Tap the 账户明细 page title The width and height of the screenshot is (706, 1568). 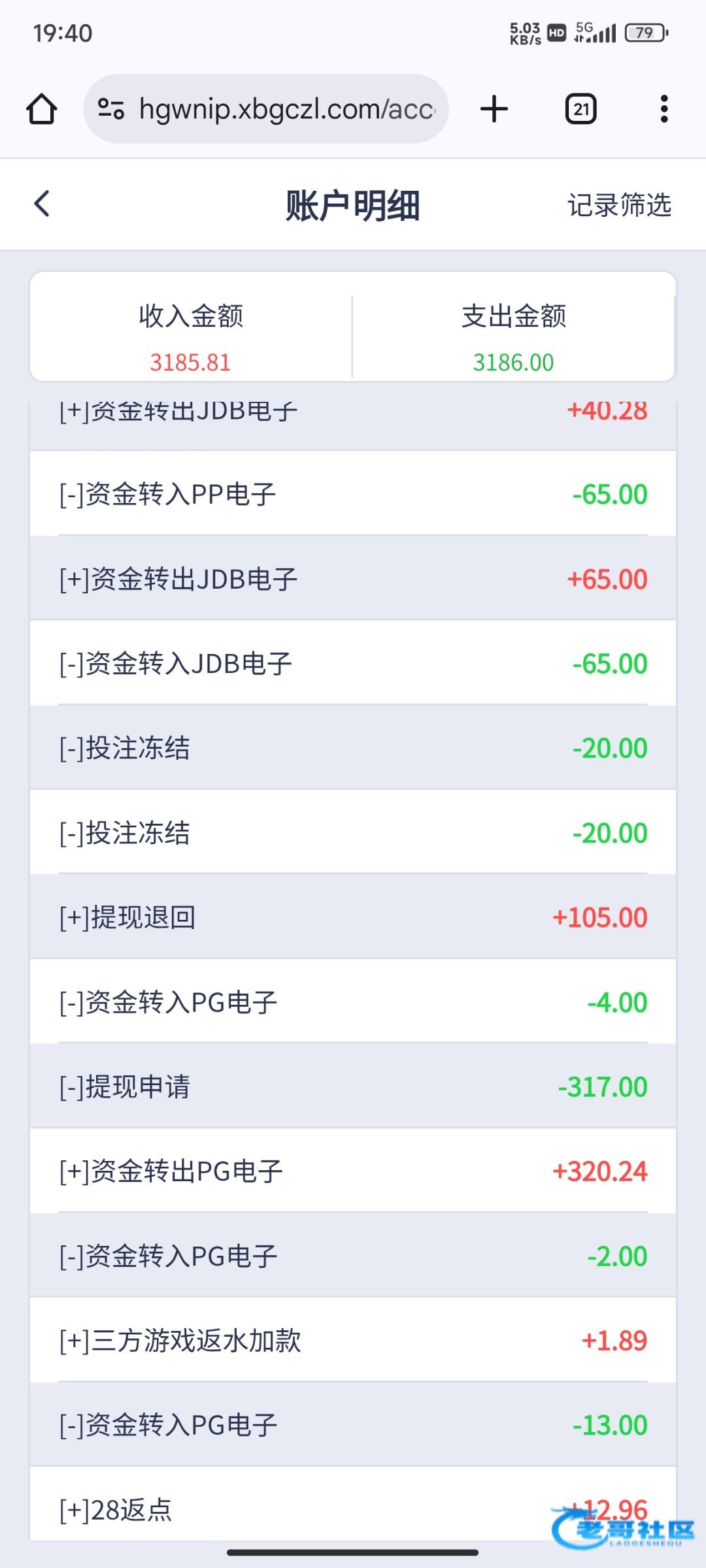click(x=352, y=205)
